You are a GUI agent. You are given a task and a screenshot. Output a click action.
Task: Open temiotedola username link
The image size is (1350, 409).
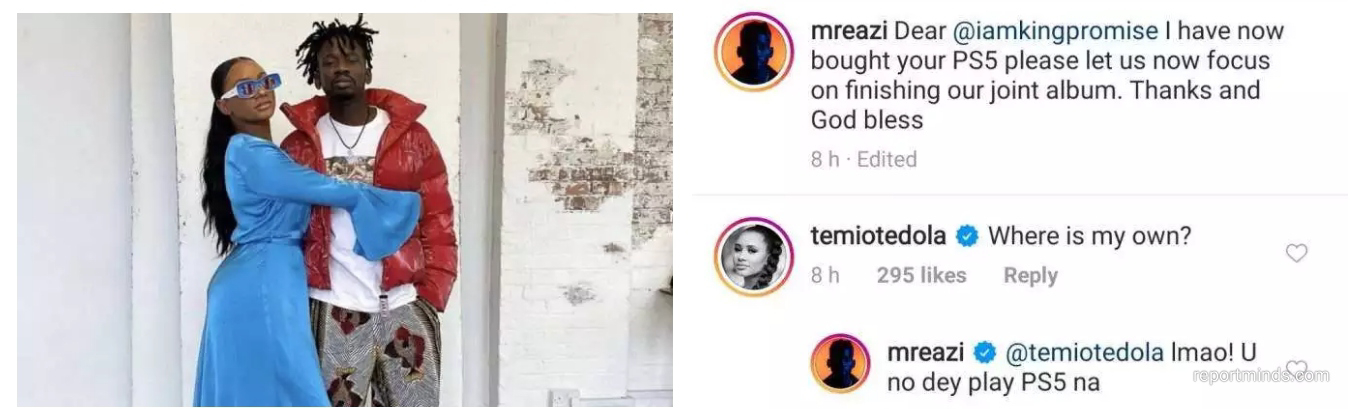(878, 237)
